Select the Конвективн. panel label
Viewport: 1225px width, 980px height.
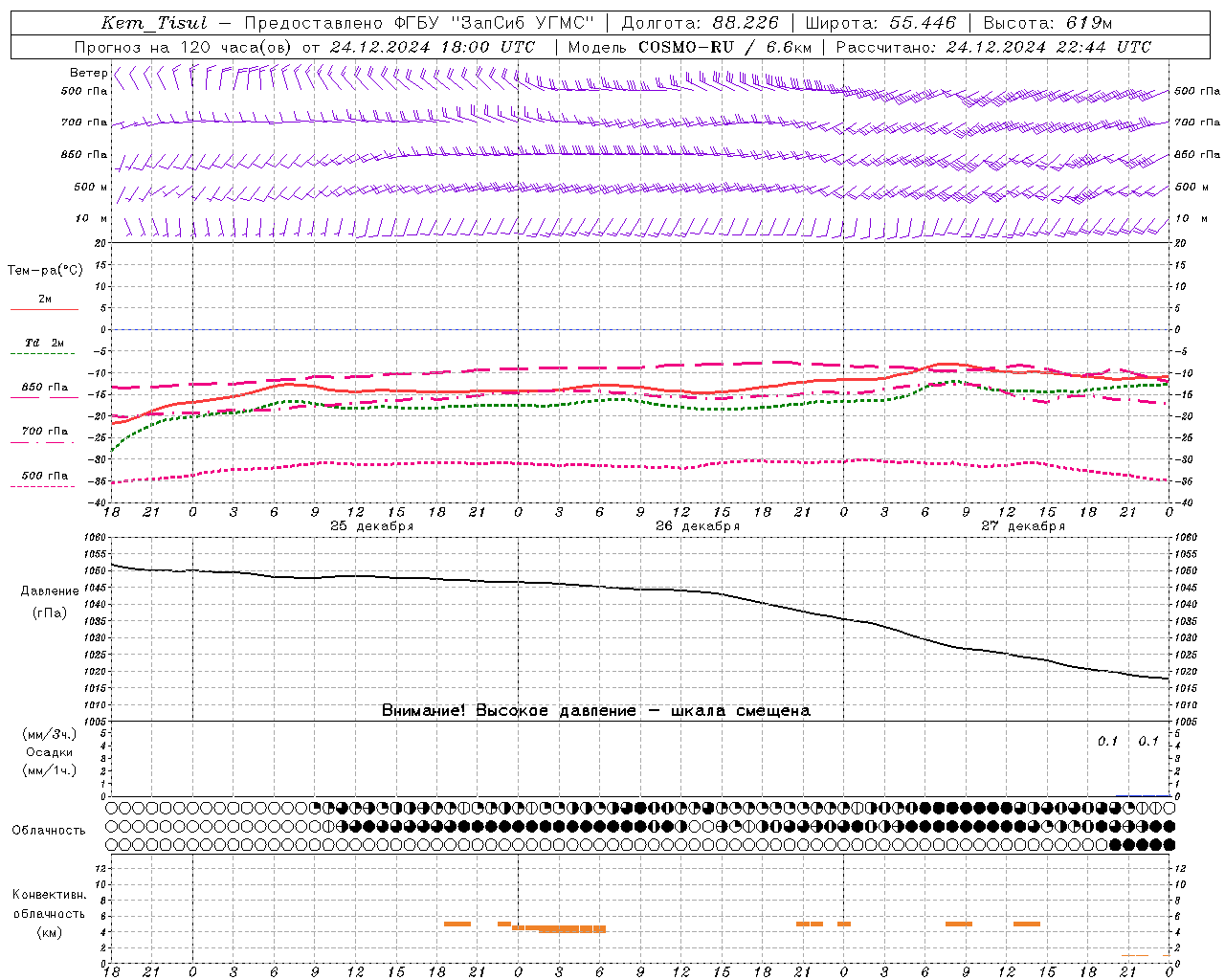tap(49, 895)
